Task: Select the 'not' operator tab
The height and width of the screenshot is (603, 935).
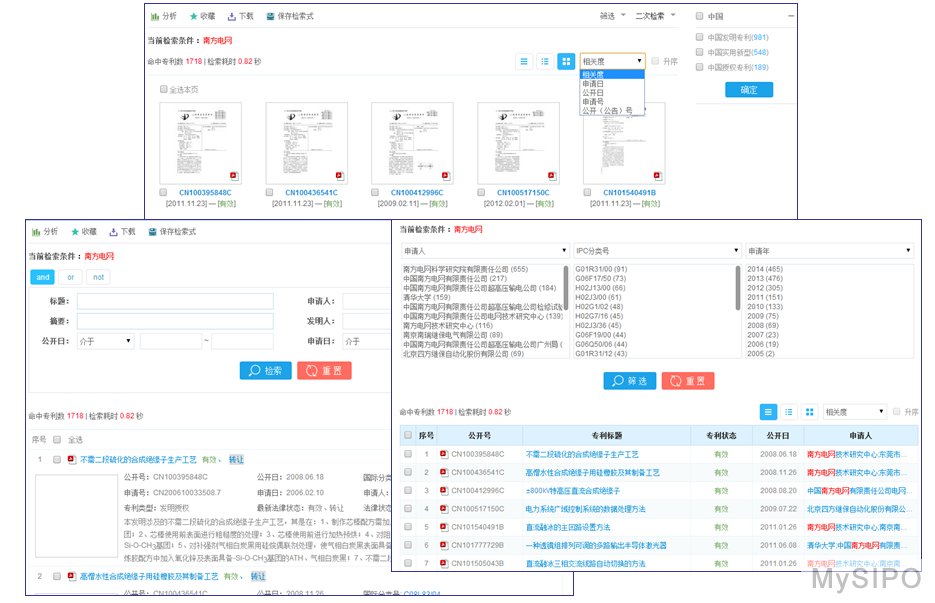Action: pyautogui.click(x=98, y=277)
